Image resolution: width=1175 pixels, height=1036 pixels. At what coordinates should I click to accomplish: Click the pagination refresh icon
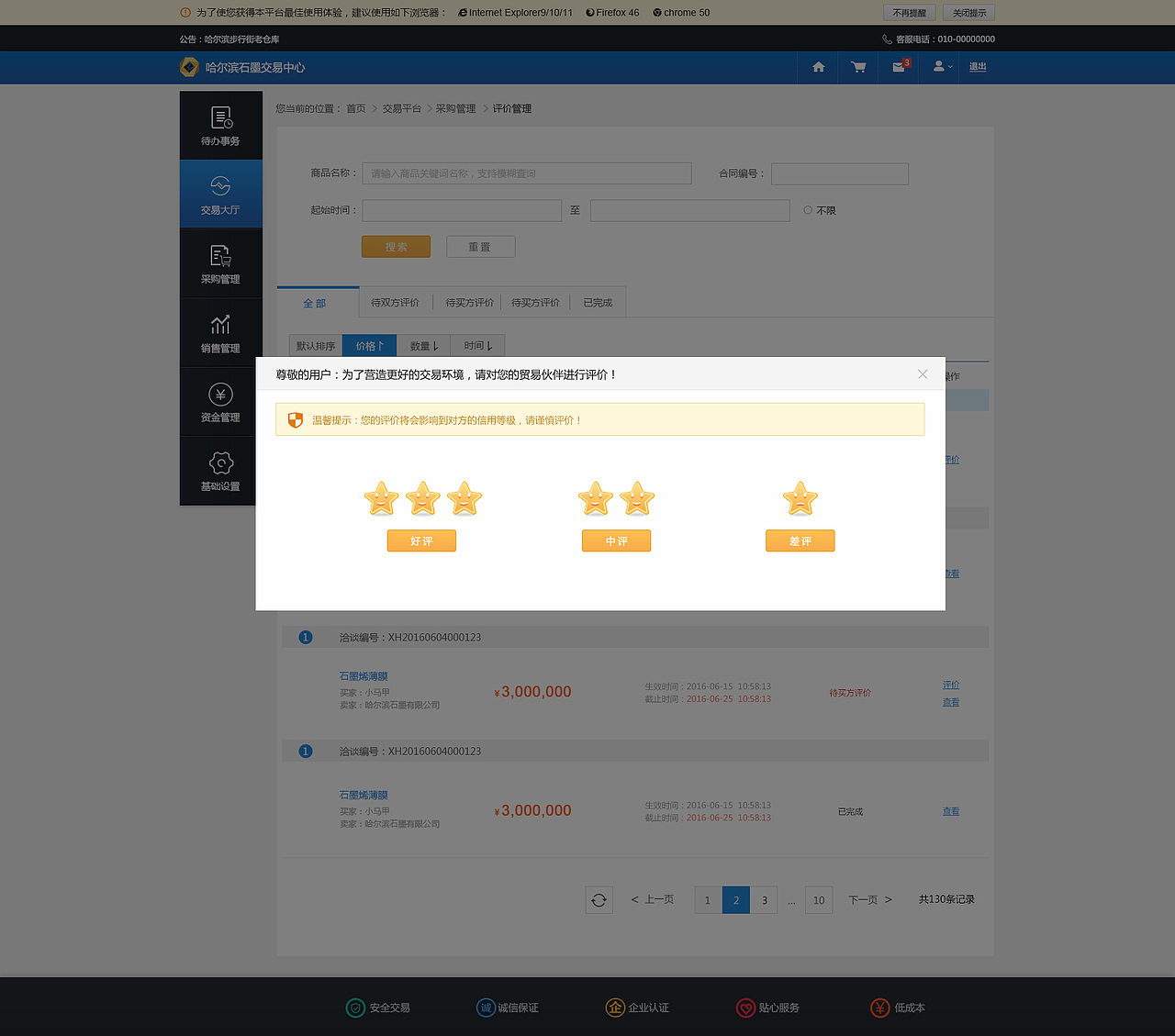(x=599, y=900)
